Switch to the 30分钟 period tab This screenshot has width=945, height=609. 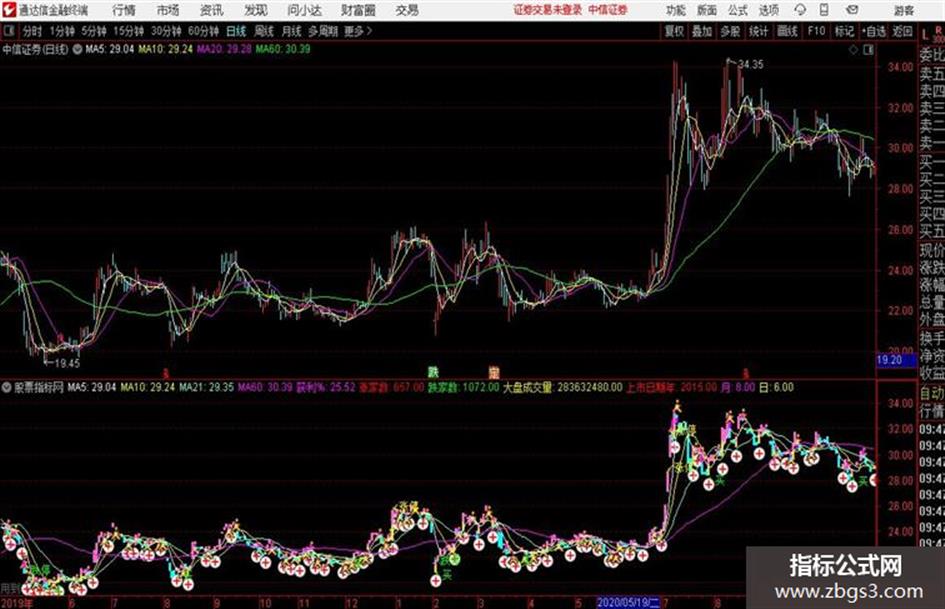pyautogui.click(x=166, y=31)
